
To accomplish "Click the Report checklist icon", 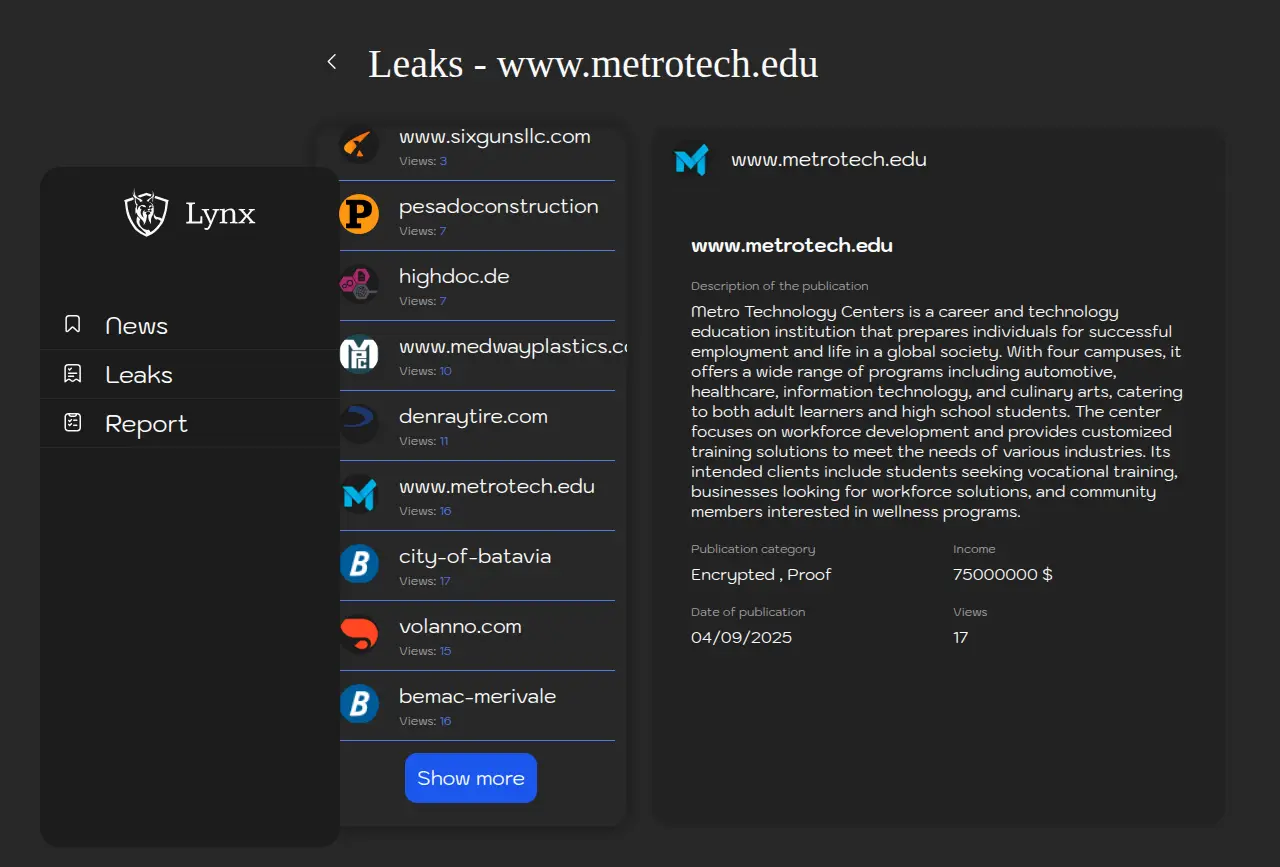I will (73, 423).
